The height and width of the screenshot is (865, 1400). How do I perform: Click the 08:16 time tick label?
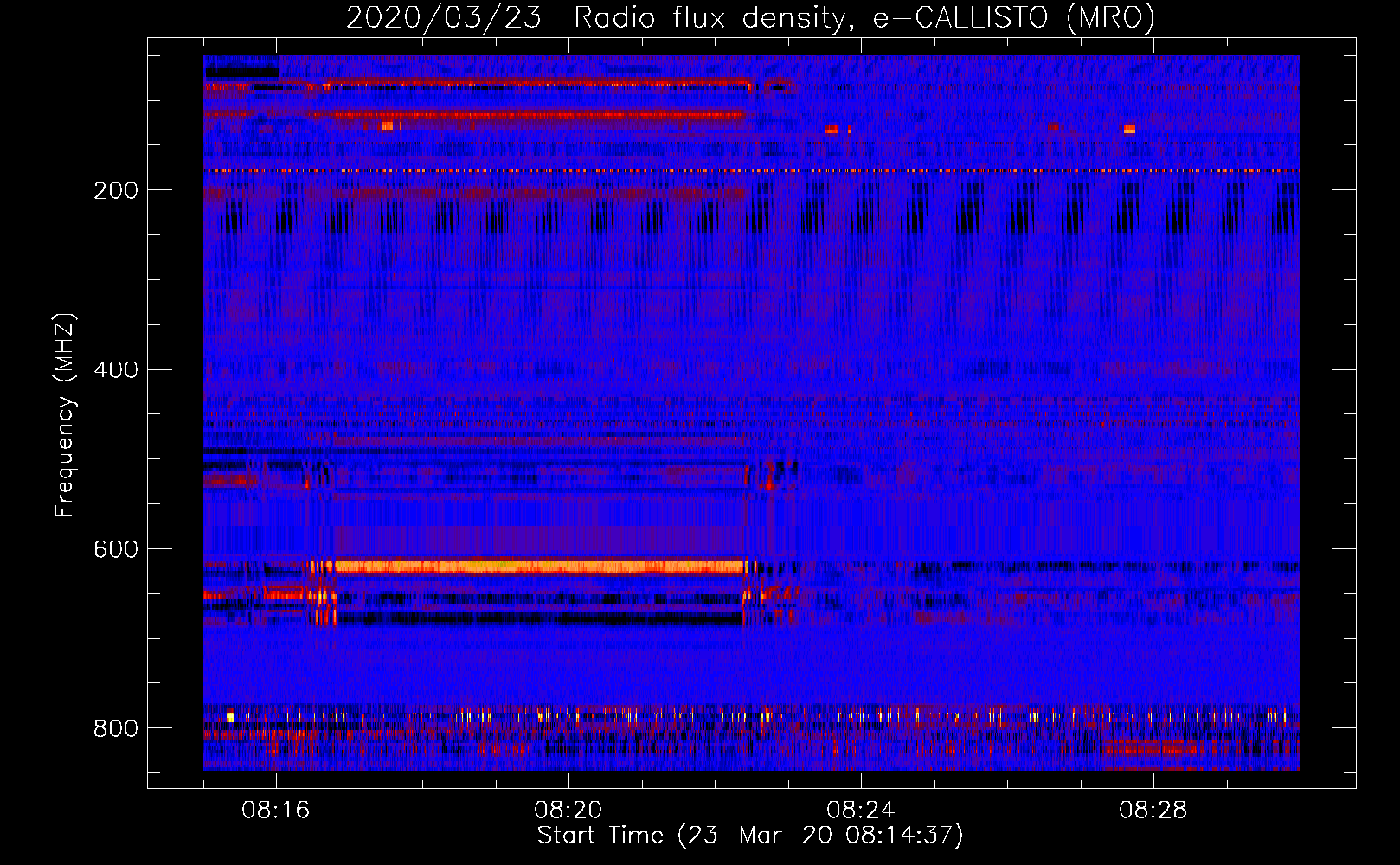[x=276, y=811]
